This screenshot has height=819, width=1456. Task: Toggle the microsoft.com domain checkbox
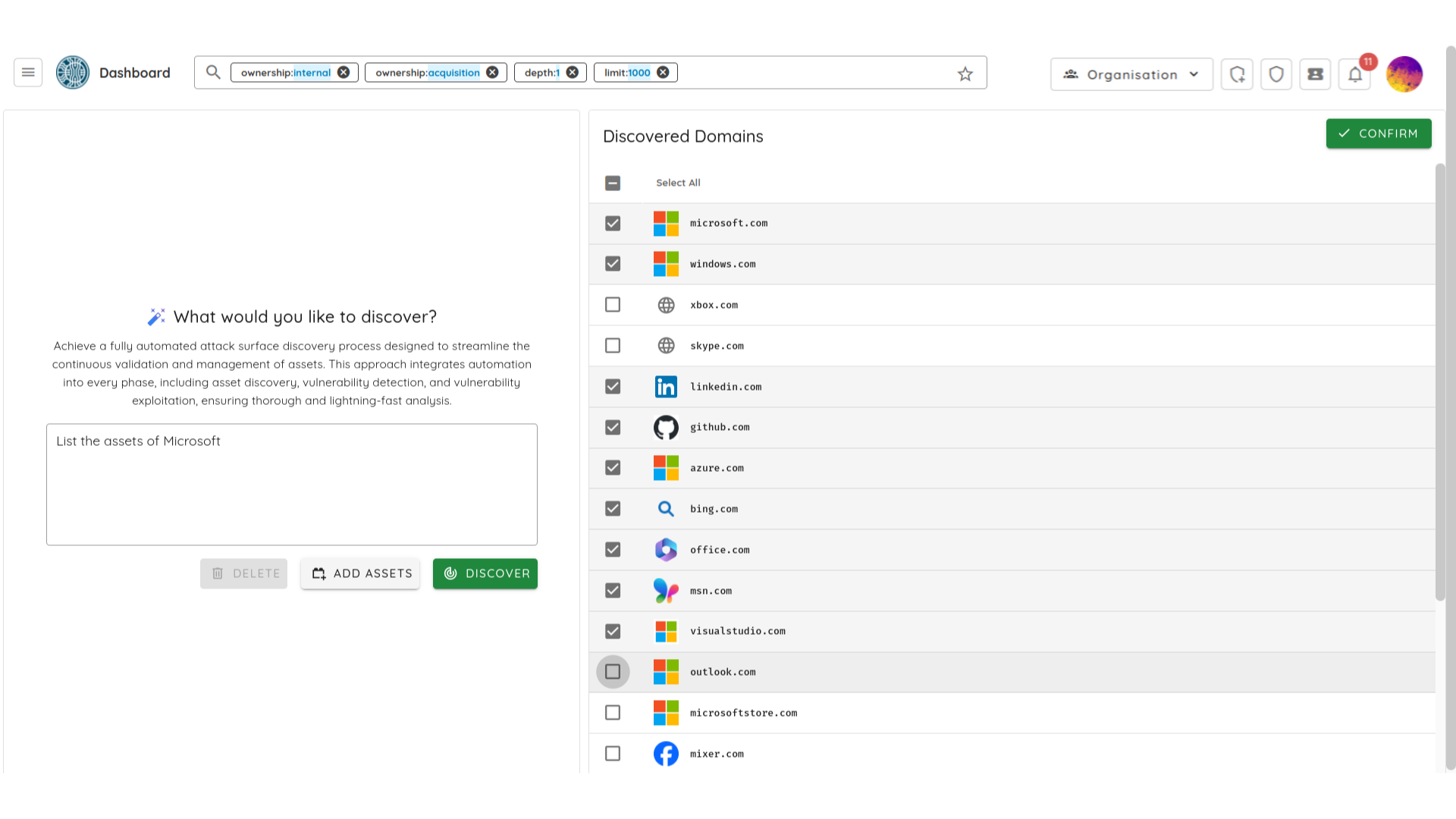coord(613,223)
